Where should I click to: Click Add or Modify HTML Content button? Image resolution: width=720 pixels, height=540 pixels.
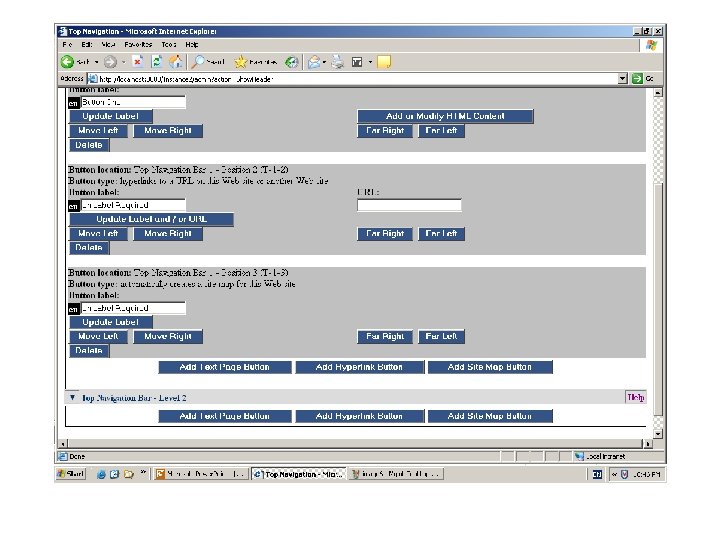point(445,116)
